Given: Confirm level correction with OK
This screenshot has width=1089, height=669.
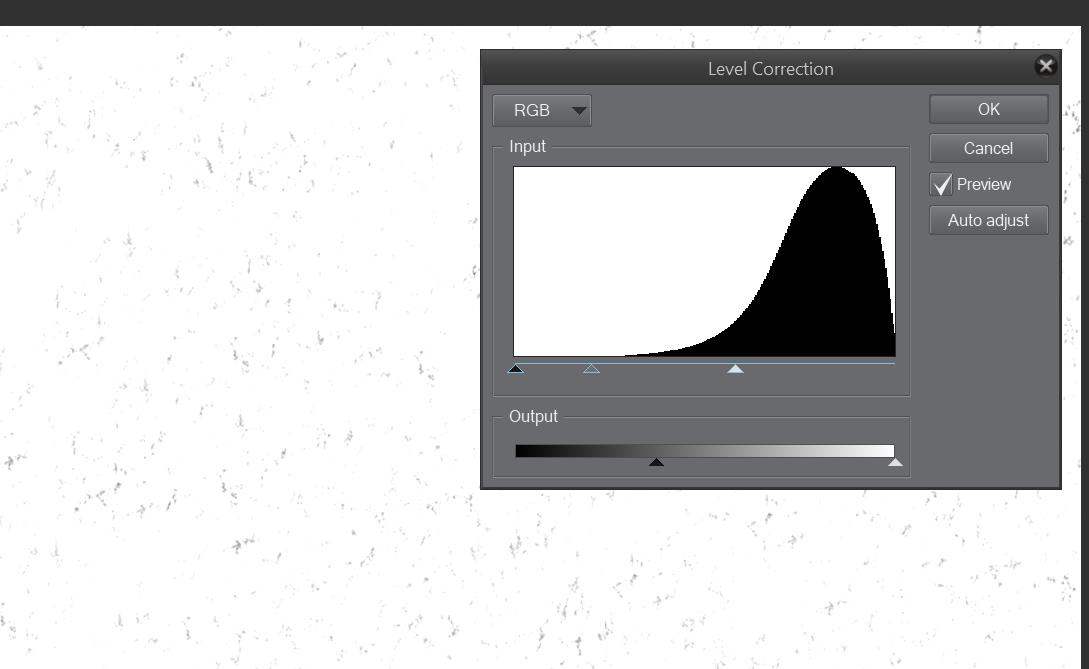Looking at the screenshot, I should 988,109.
